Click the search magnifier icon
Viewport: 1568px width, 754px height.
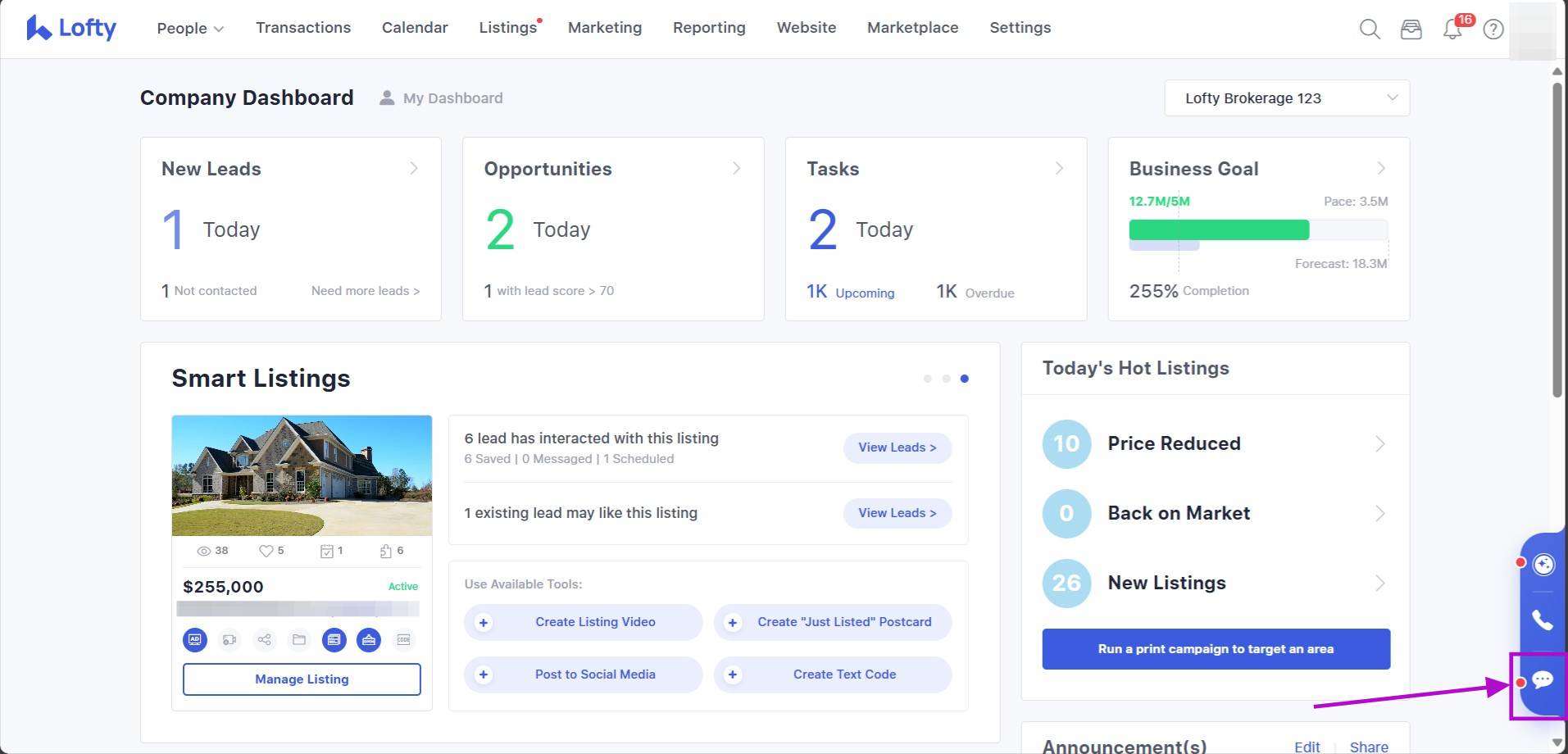(x=1369, y=29)
